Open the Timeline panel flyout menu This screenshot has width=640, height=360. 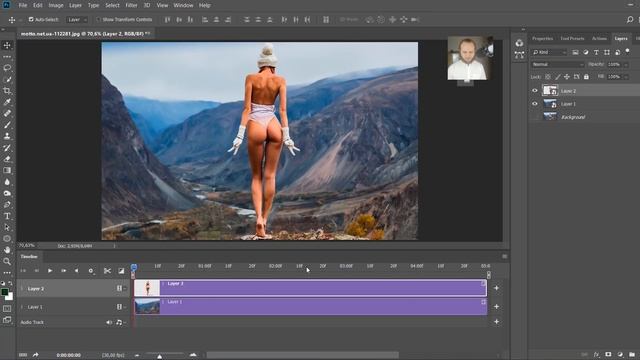coord(504,256)
